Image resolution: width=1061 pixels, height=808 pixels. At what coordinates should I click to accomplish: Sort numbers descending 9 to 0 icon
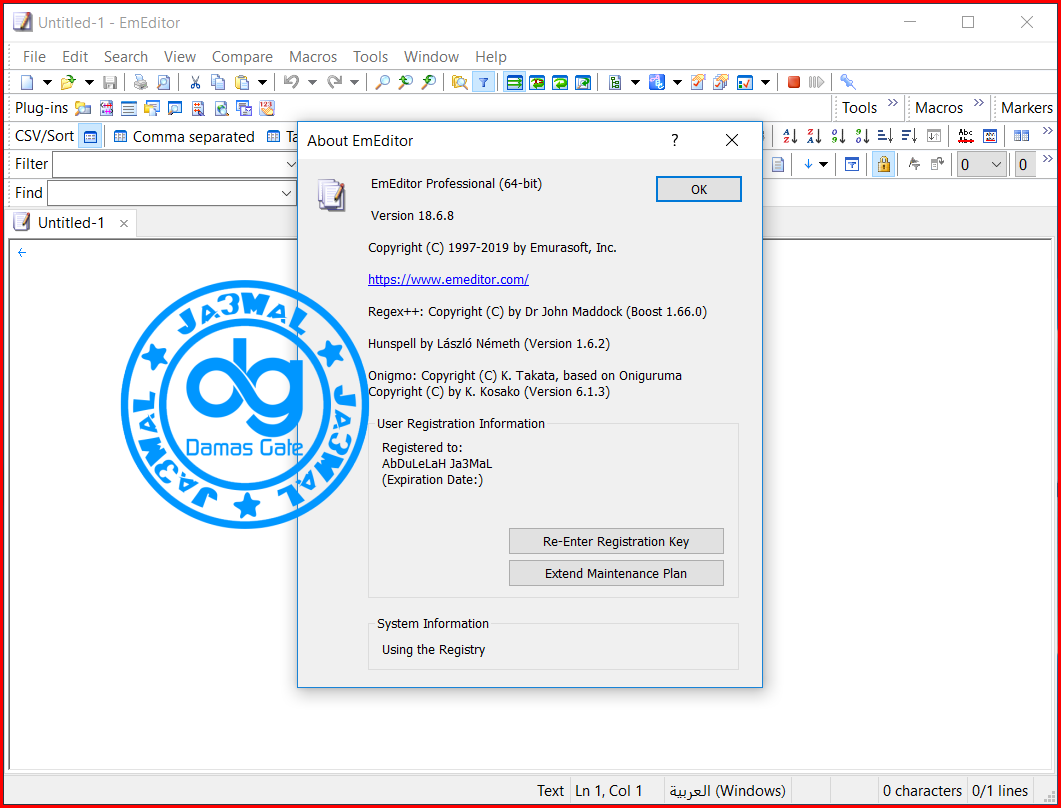(862, 136)
